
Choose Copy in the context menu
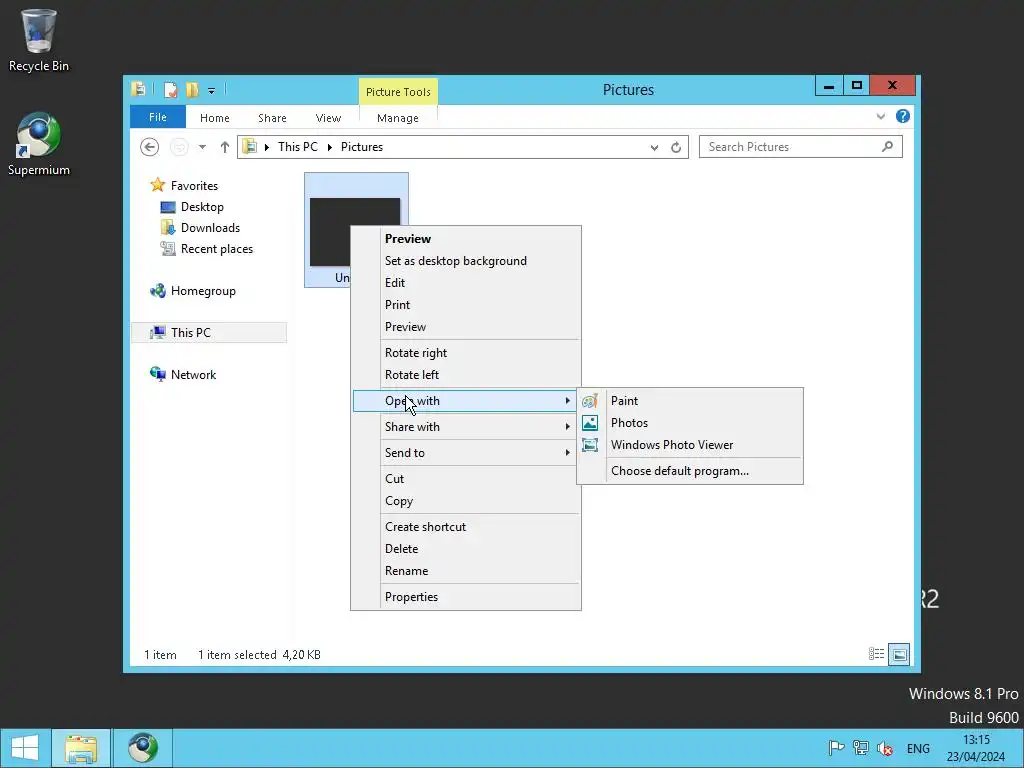coord(466,501)
